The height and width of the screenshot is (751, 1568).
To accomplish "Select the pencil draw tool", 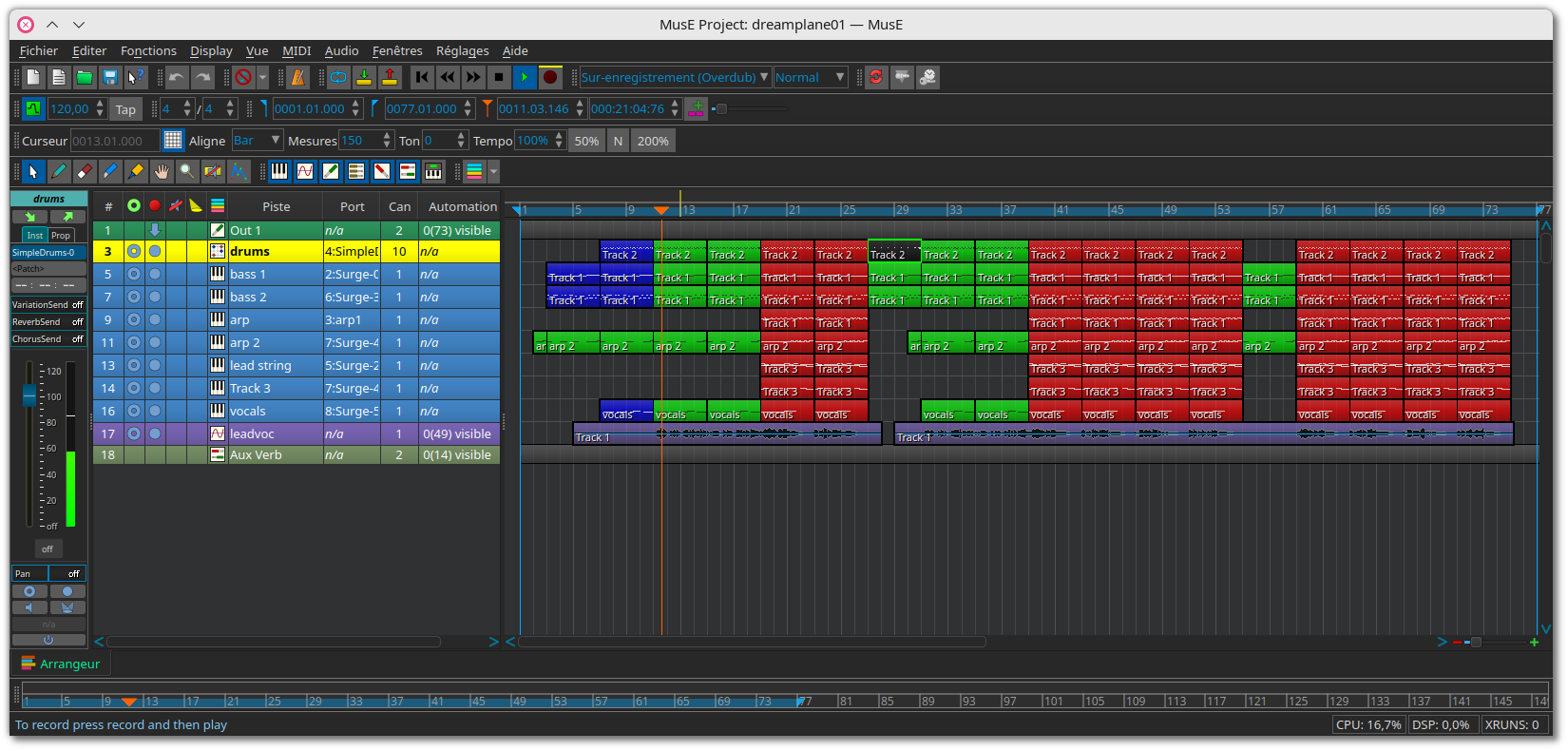I will (x=59, y=171).
